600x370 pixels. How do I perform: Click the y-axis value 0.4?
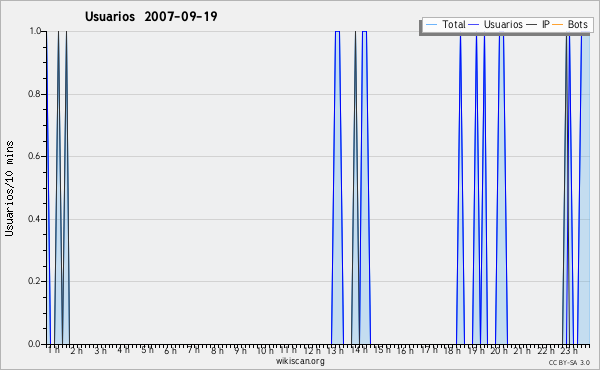tap(35, 219)
